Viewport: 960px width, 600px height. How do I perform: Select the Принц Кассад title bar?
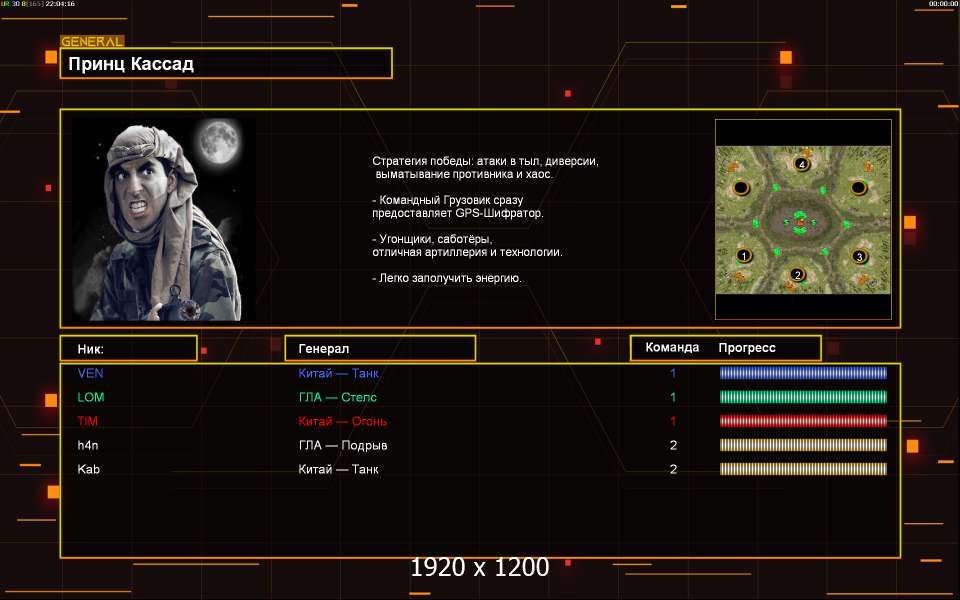[x=225, y=64]
